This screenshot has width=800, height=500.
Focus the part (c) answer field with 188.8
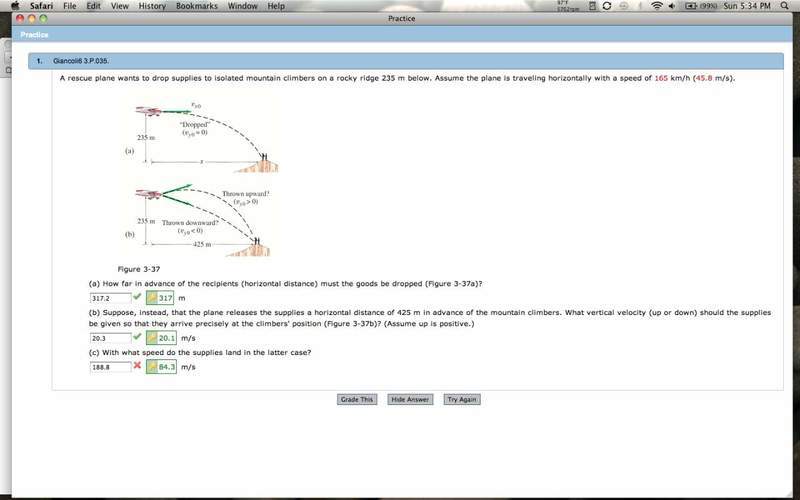point(109,367)
